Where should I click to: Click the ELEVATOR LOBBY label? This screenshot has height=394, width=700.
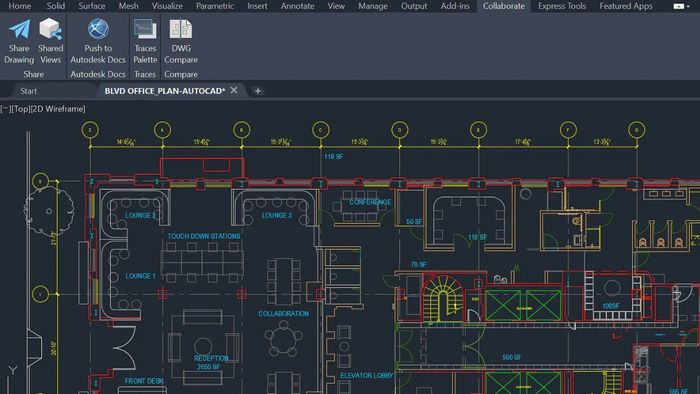pos(367,376)
